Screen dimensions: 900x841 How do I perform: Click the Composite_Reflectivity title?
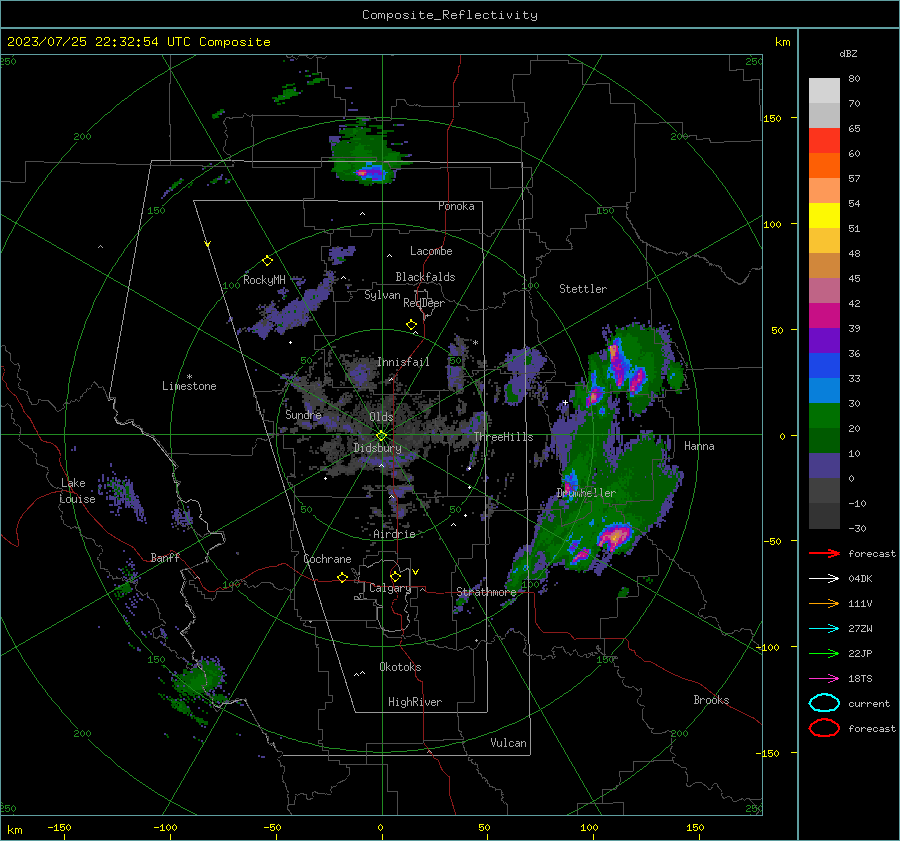pyautogui.click(x=450, y=15)
